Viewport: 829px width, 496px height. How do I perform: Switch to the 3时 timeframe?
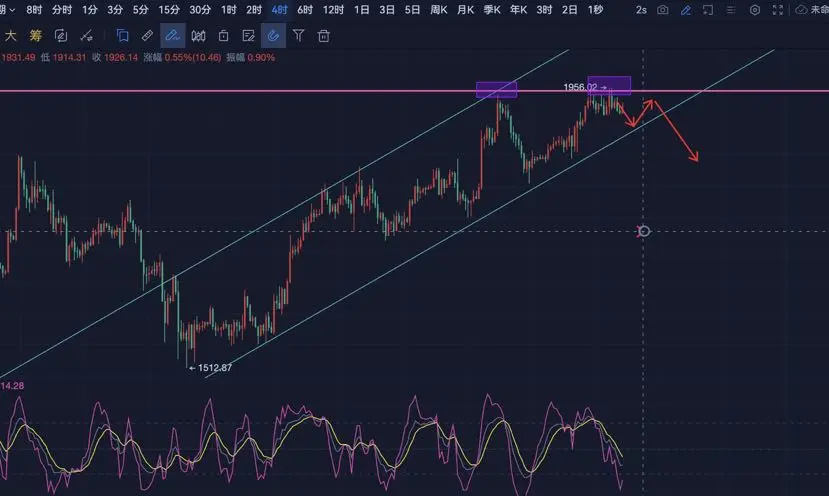coord(544,10)
